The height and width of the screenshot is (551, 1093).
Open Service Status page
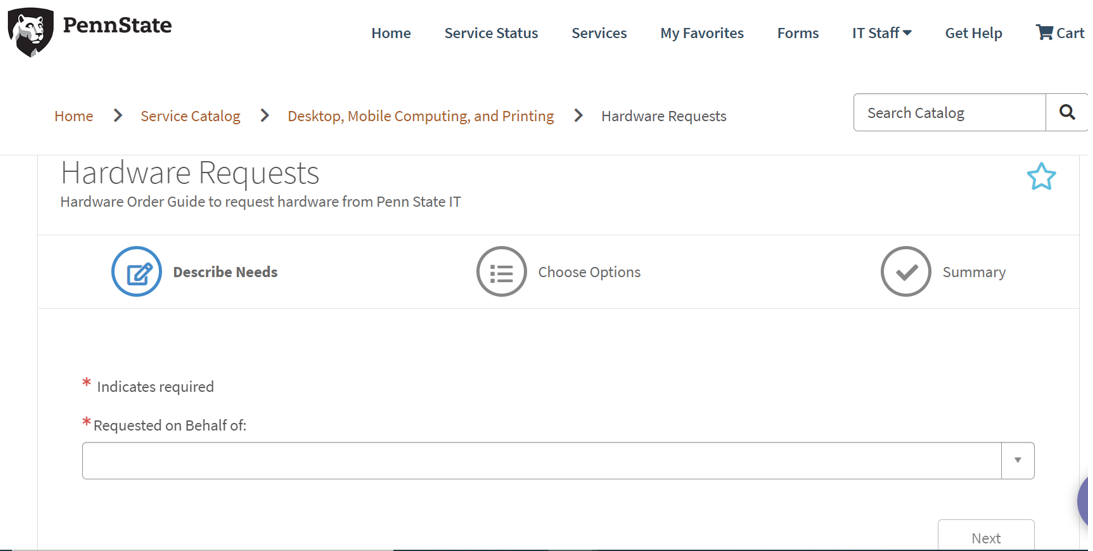[491, 33]
